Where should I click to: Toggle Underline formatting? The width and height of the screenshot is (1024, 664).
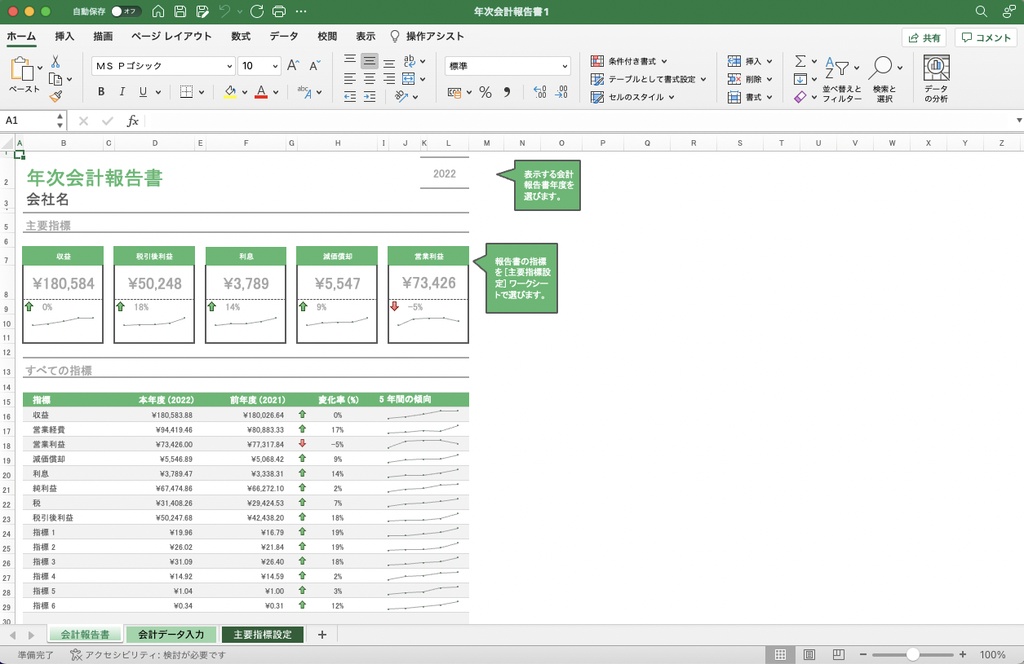click(142, 92)
